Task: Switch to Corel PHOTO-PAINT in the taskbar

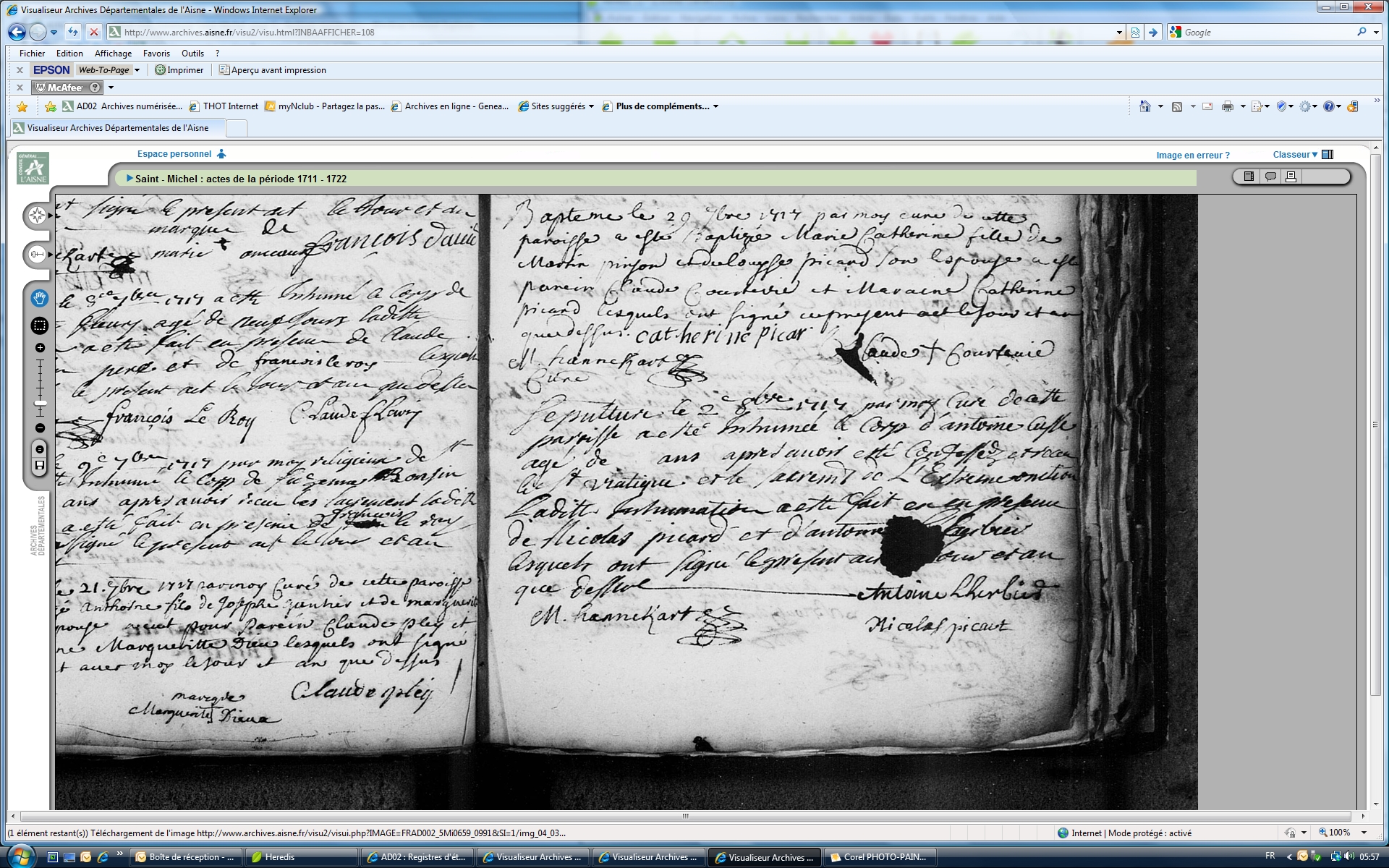Action: [x=879, y=857]
